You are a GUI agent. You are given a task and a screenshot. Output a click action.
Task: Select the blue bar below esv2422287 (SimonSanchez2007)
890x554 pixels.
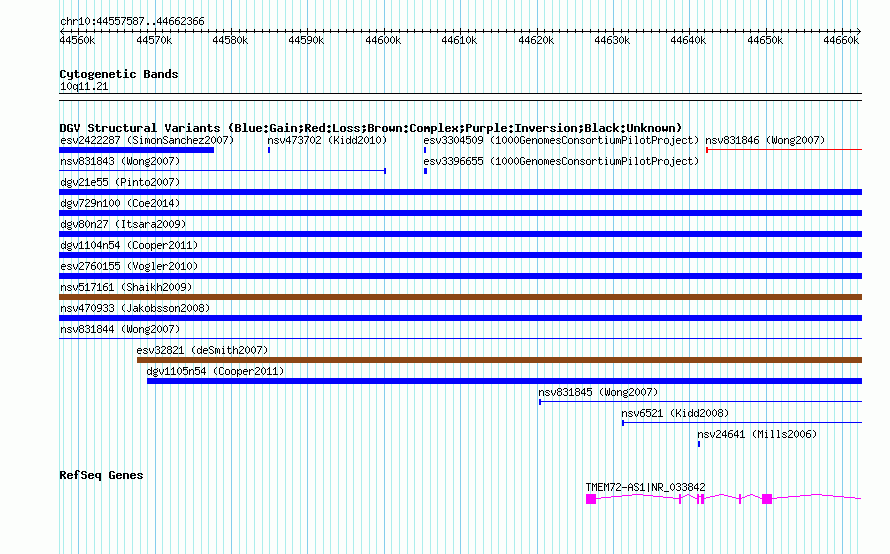tap(137, 150)
